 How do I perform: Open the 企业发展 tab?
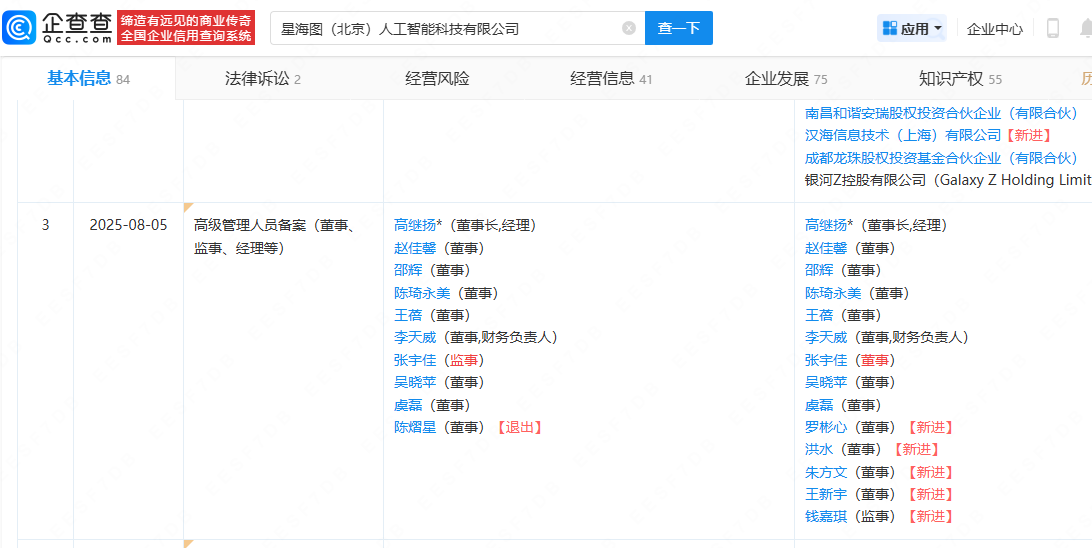pyautogui.click(x=786, y=79)
